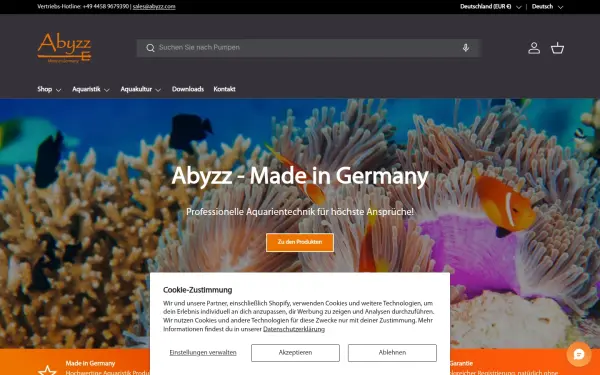Open the shopping basket icon
Viewport: 600px width, 375px height.
pos(557,48)
